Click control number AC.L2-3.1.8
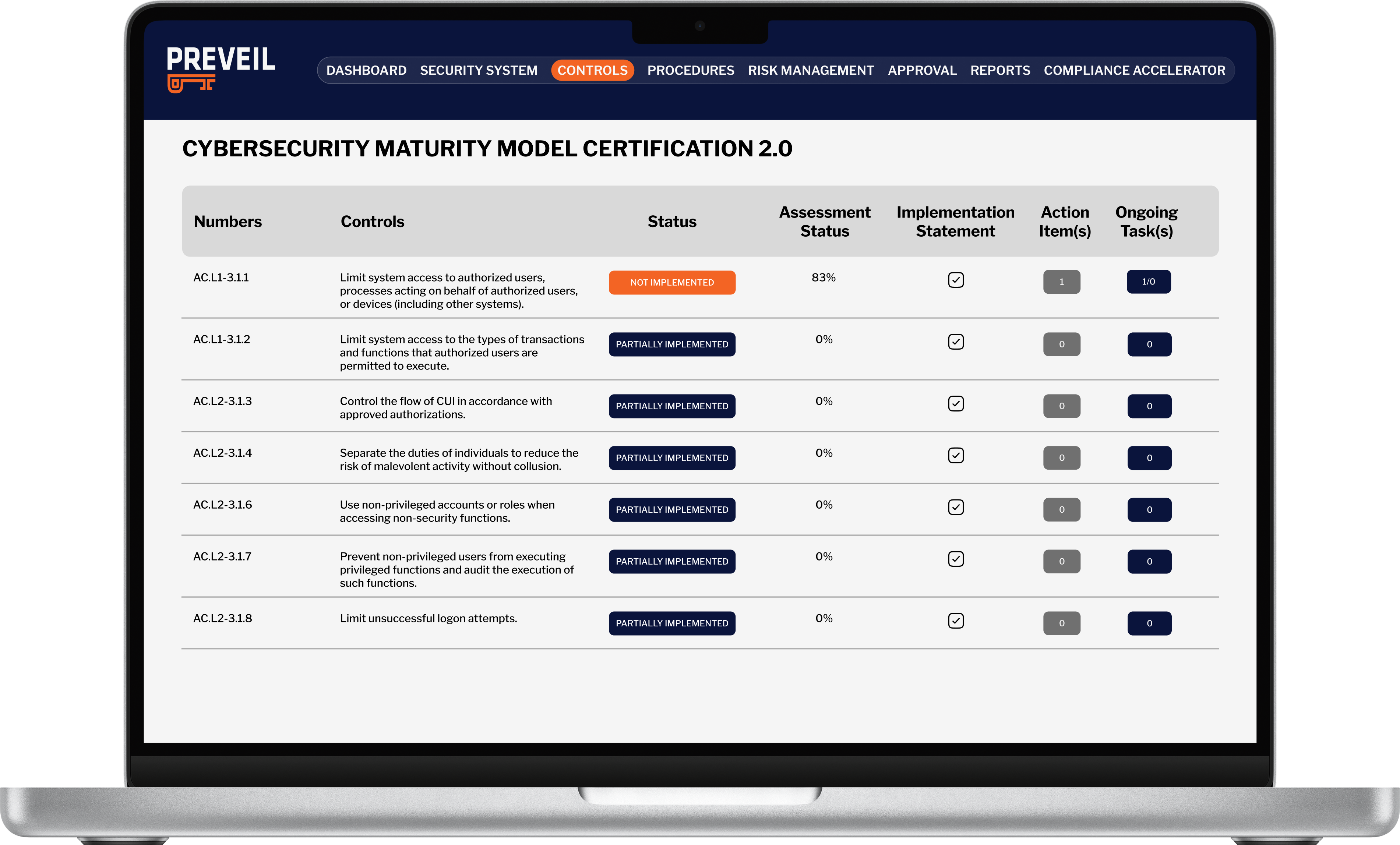Image resolution: width=1400 pixels, height=845 pixels. click(x=223, y=618)
